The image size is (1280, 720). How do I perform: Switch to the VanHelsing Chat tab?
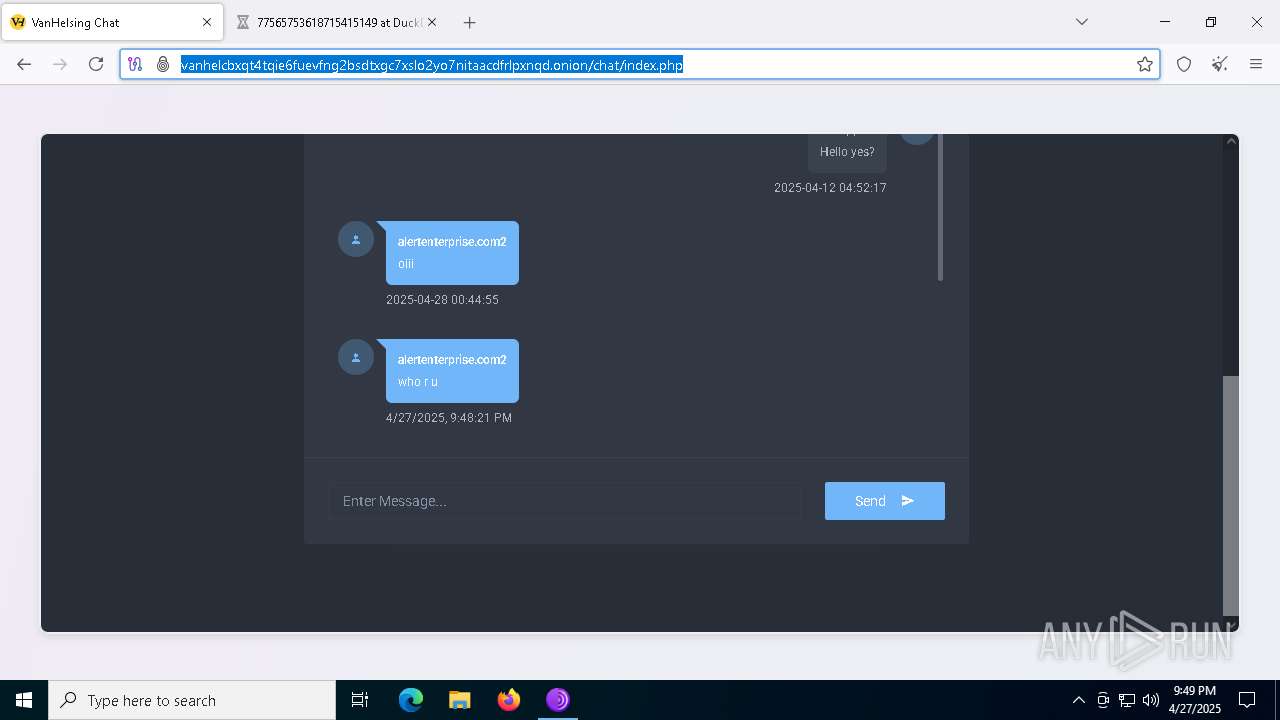pyautogui.click(x=112, y=22)
